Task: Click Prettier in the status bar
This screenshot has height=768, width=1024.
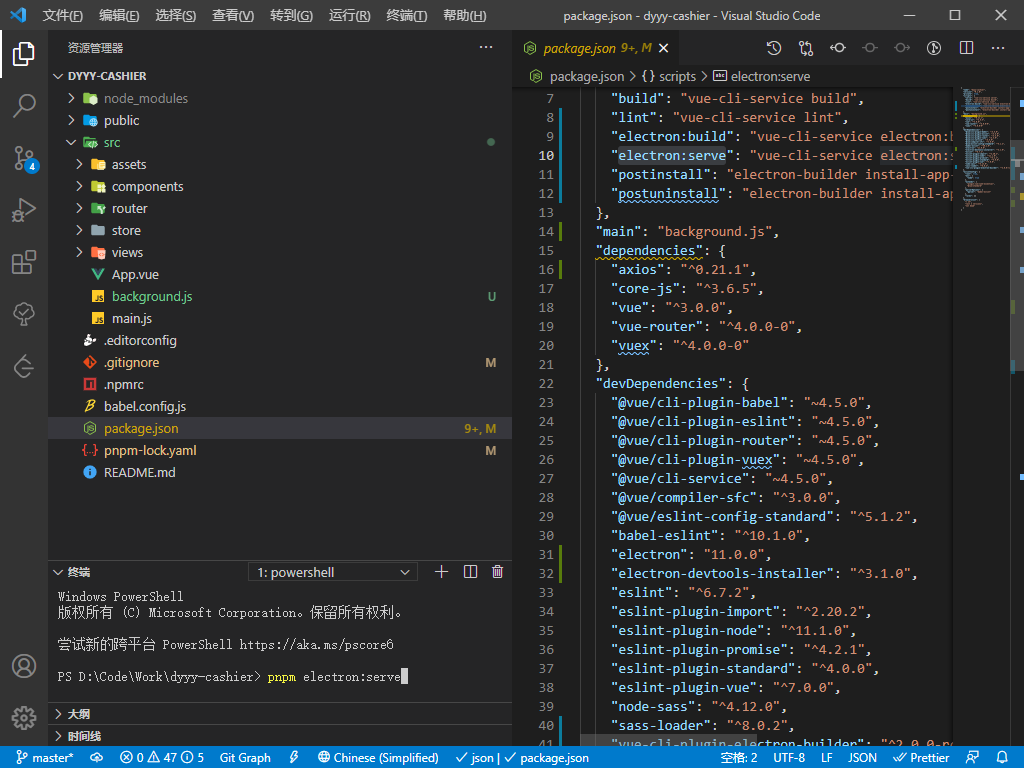Action: point(922,758)
